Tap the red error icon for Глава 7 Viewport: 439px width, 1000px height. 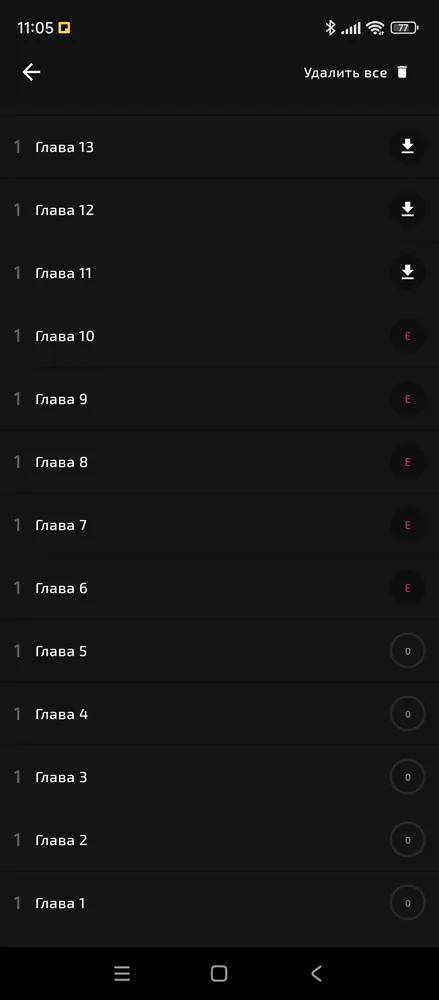[408, 526]
